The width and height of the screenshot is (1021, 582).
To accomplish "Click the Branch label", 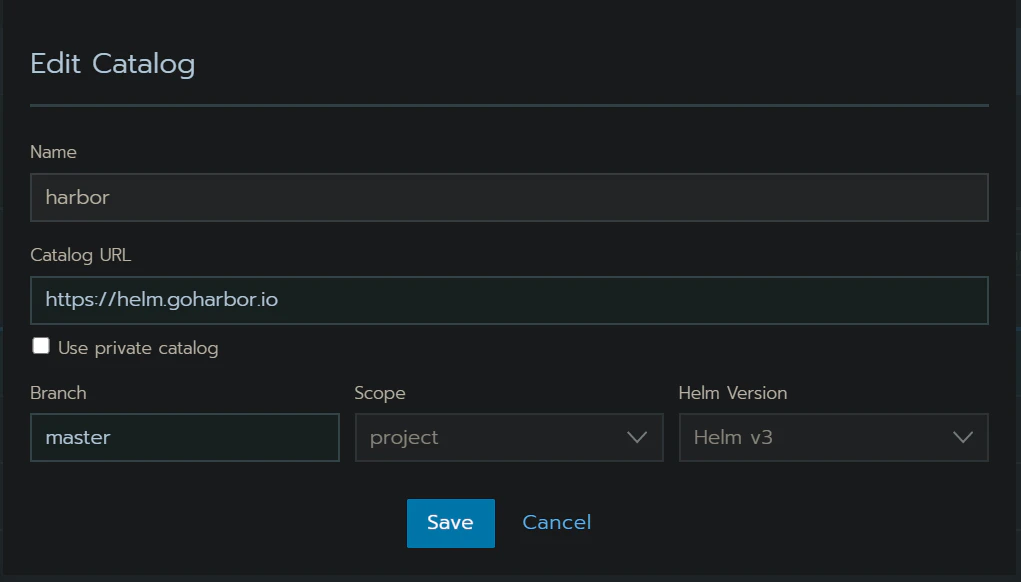I will point(58,393).
